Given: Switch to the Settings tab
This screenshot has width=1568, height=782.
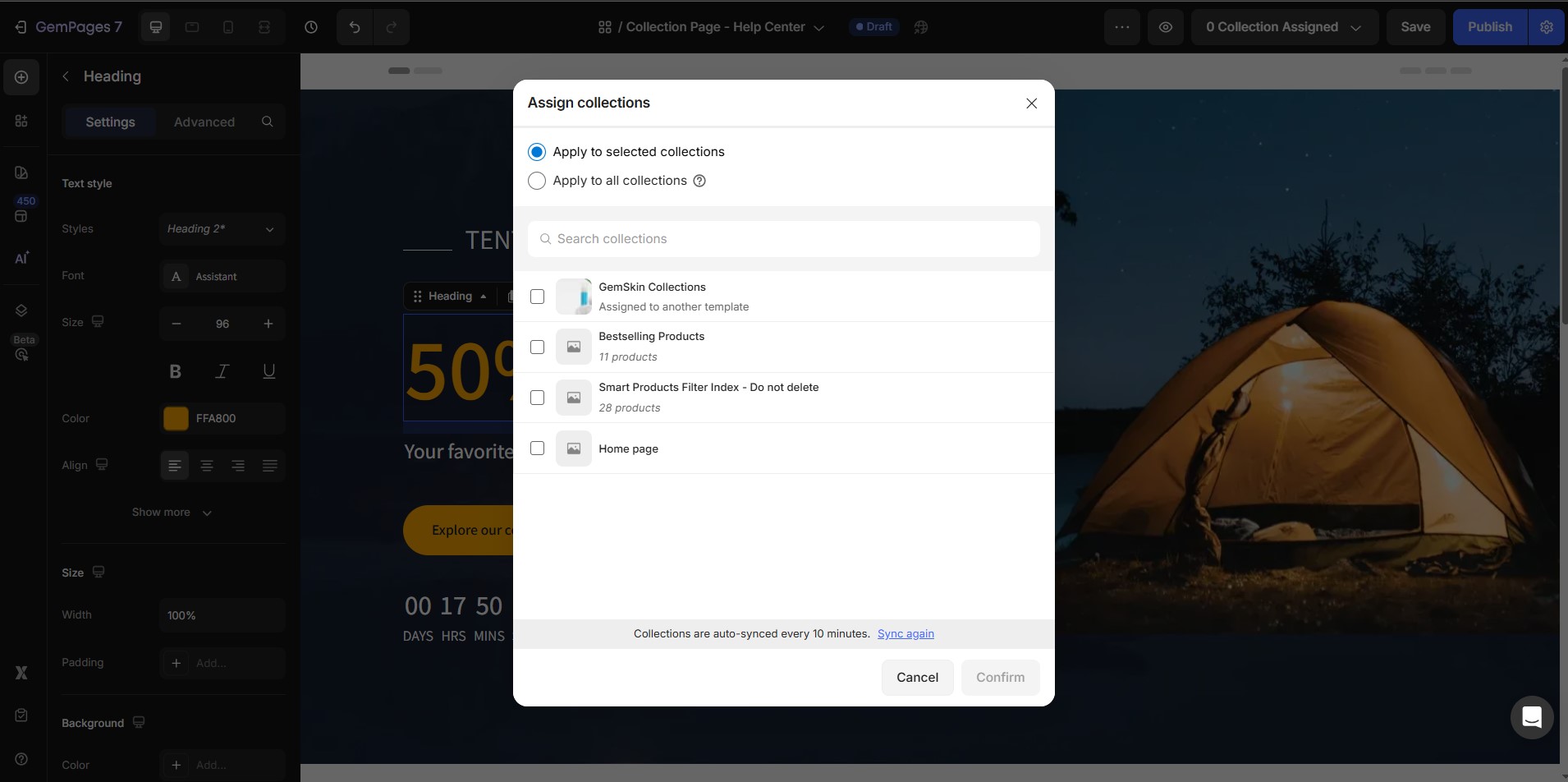Looking at the screenshot, I should pyautogui.click(x=111, y=122).
